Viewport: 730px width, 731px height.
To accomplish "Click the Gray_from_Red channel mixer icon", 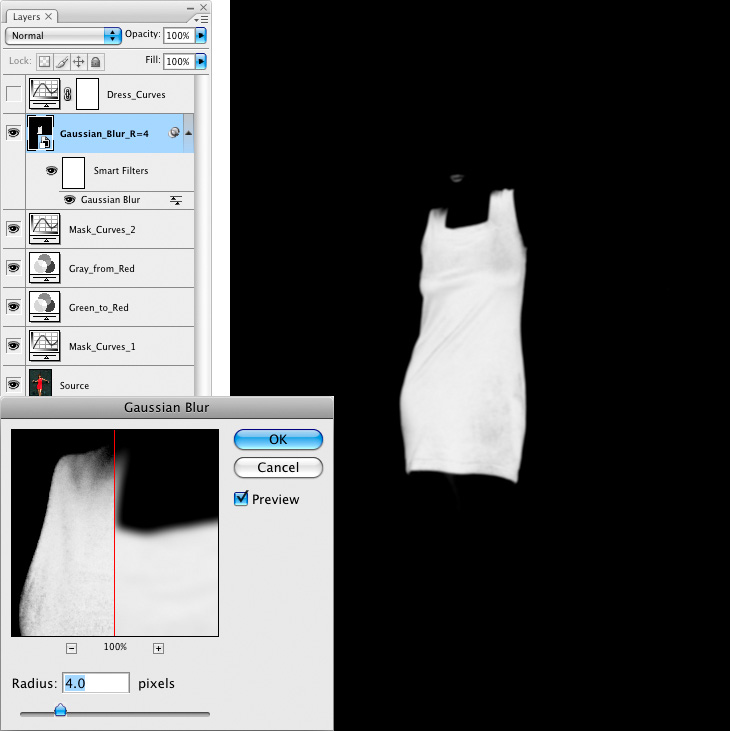I will (x=44, y=268).
